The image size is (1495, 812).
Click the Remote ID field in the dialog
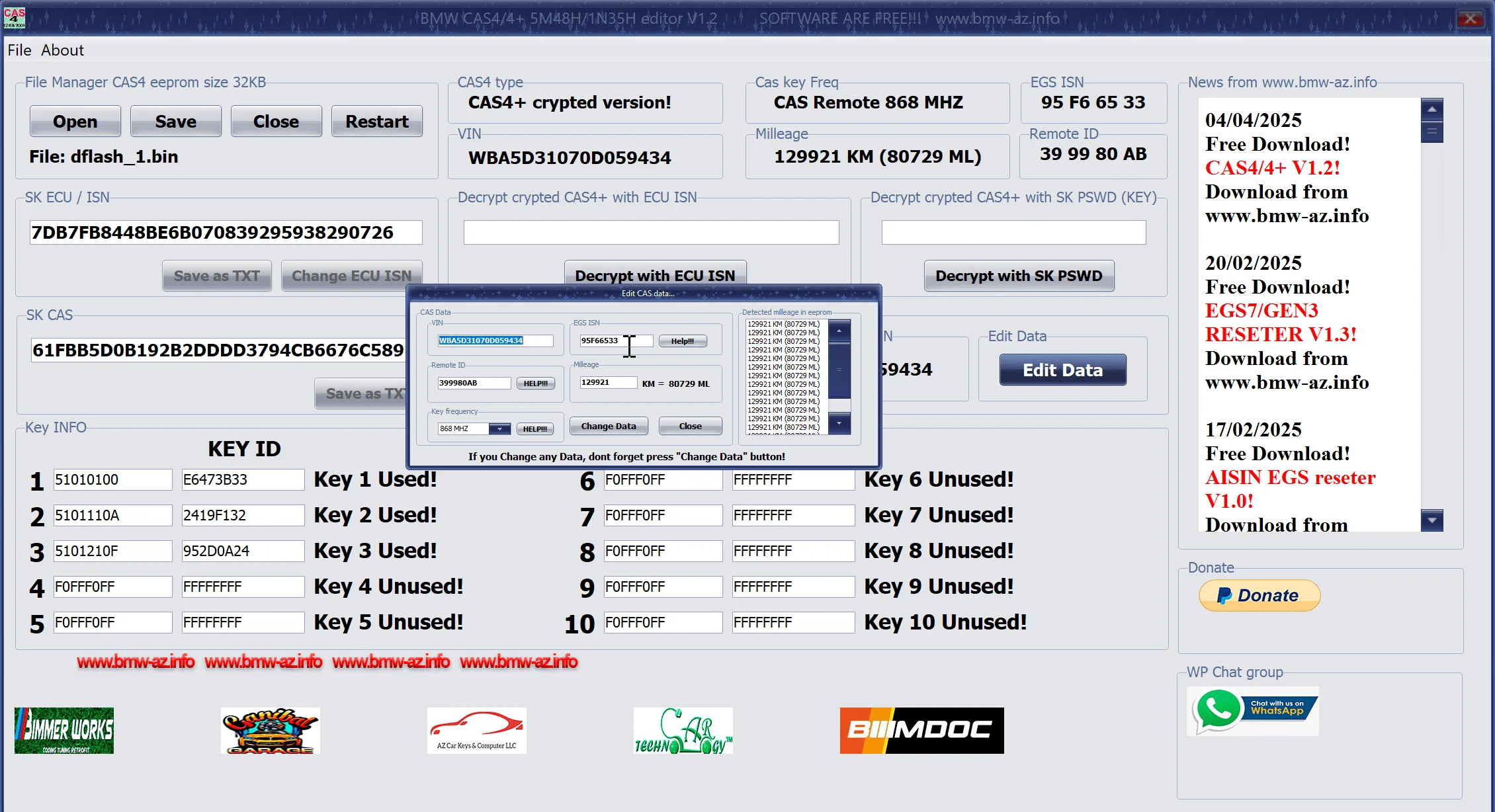point(474,383)
